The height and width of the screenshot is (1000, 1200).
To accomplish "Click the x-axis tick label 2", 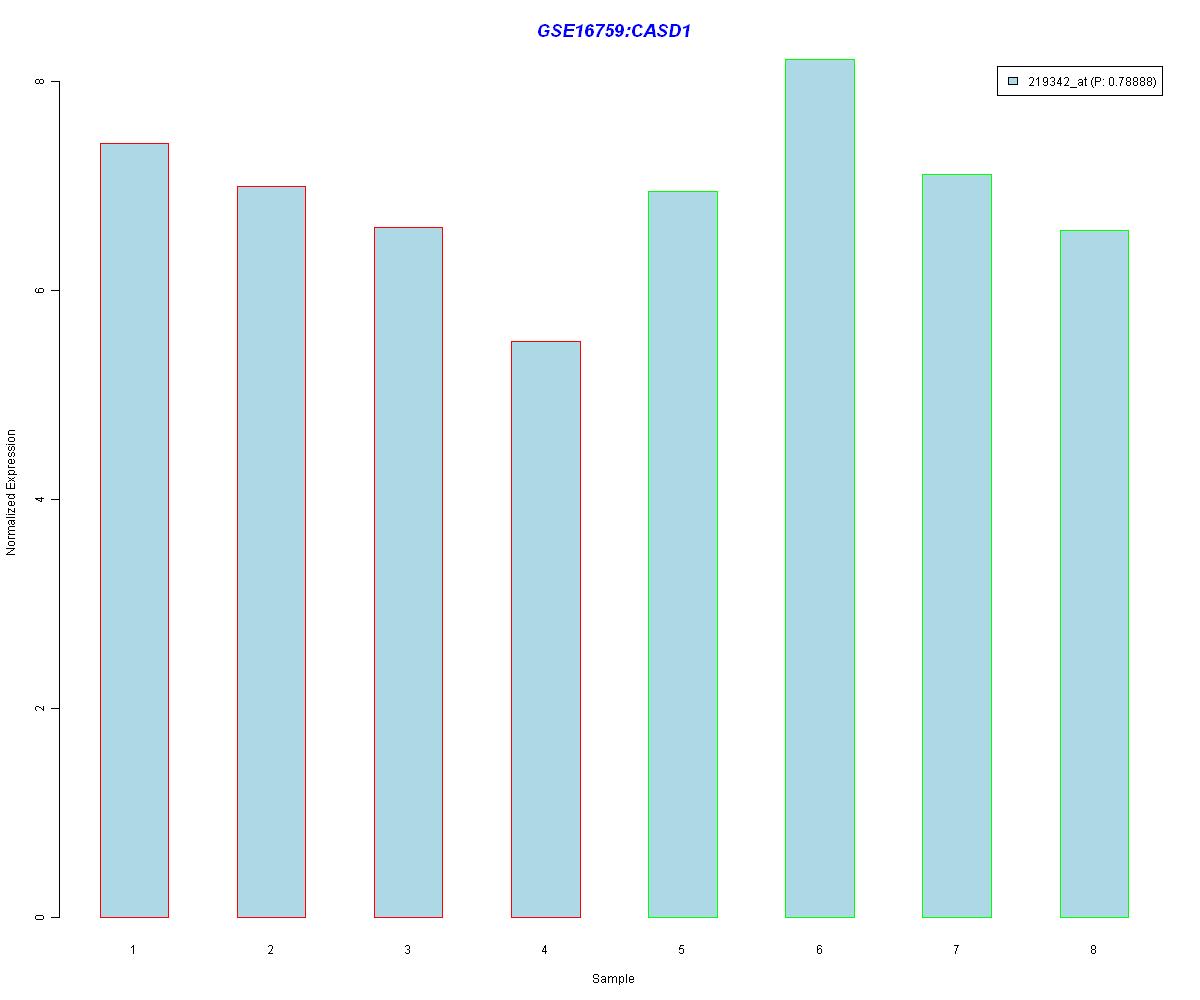I will 270,949.
